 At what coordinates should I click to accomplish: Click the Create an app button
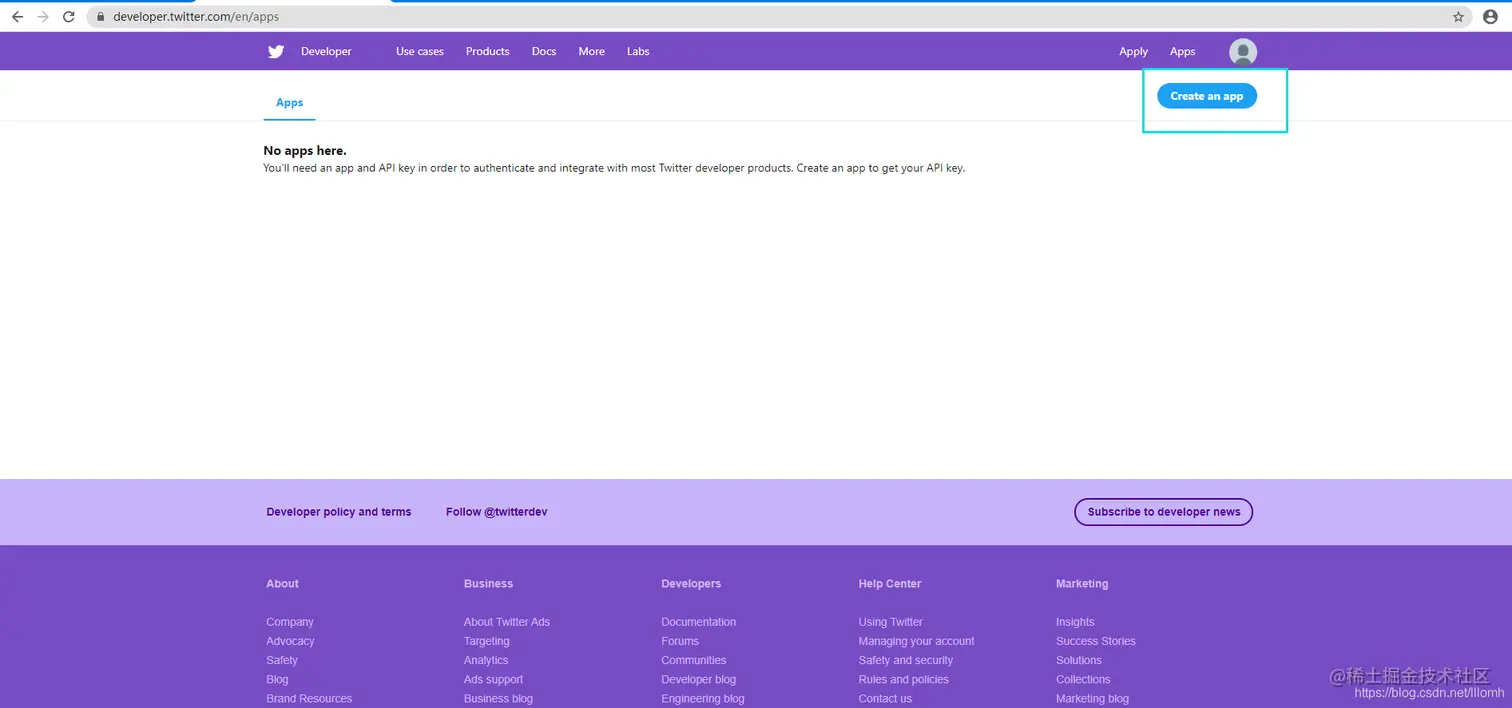tap(1207, 96)
